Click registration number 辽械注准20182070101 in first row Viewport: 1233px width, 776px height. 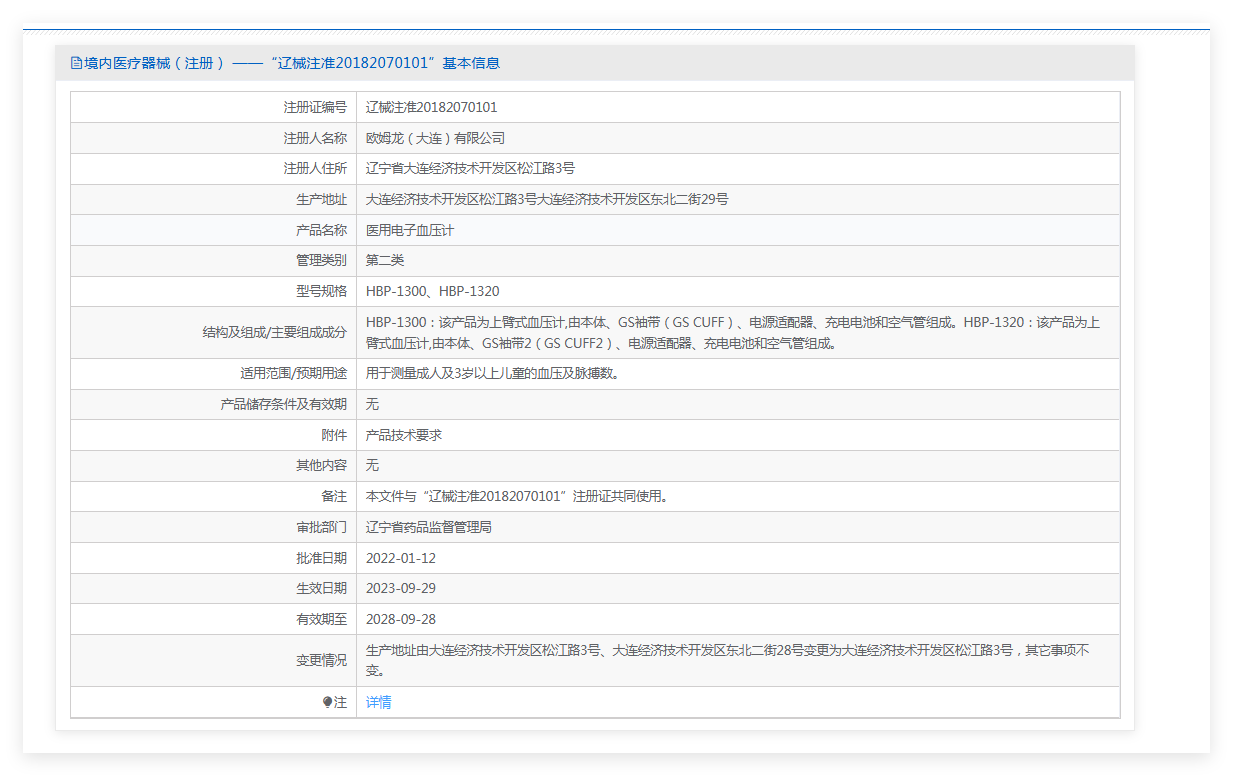pos(431,107)
